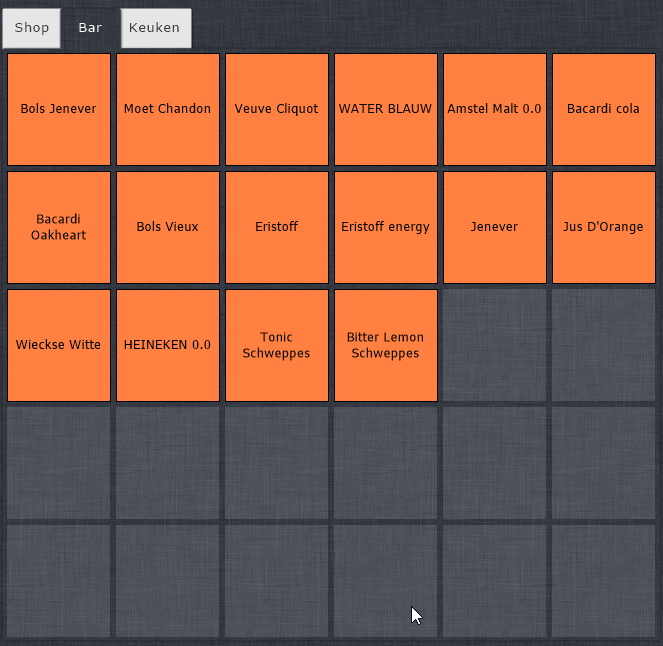Choose Bitter Lemon Schweppes tile
663x646 pixels.
pyautogui.click(x=386, y=345)
